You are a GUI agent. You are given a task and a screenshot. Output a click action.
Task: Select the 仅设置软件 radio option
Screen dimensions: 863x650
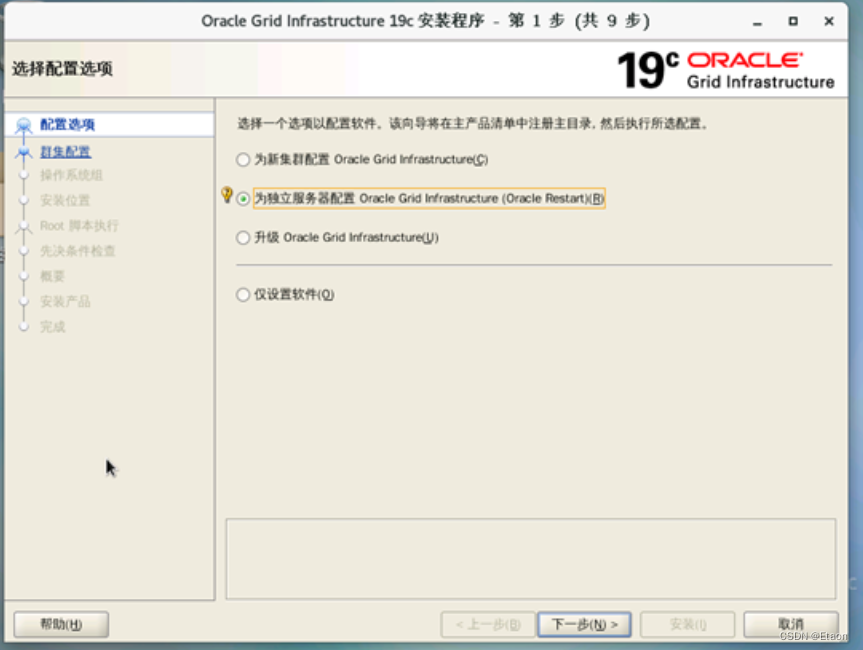coord(243,294)
